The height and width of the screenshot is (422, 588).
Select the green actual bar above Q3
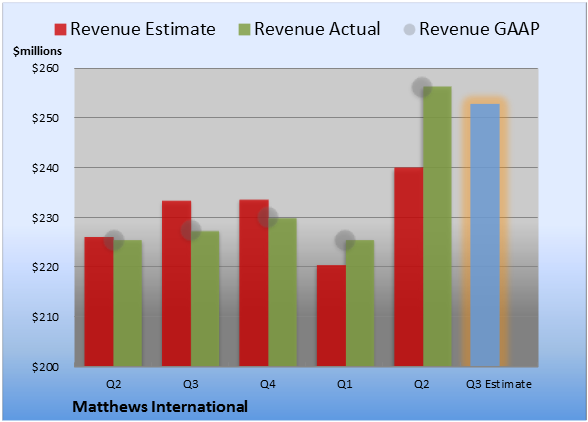coord(205,299)
